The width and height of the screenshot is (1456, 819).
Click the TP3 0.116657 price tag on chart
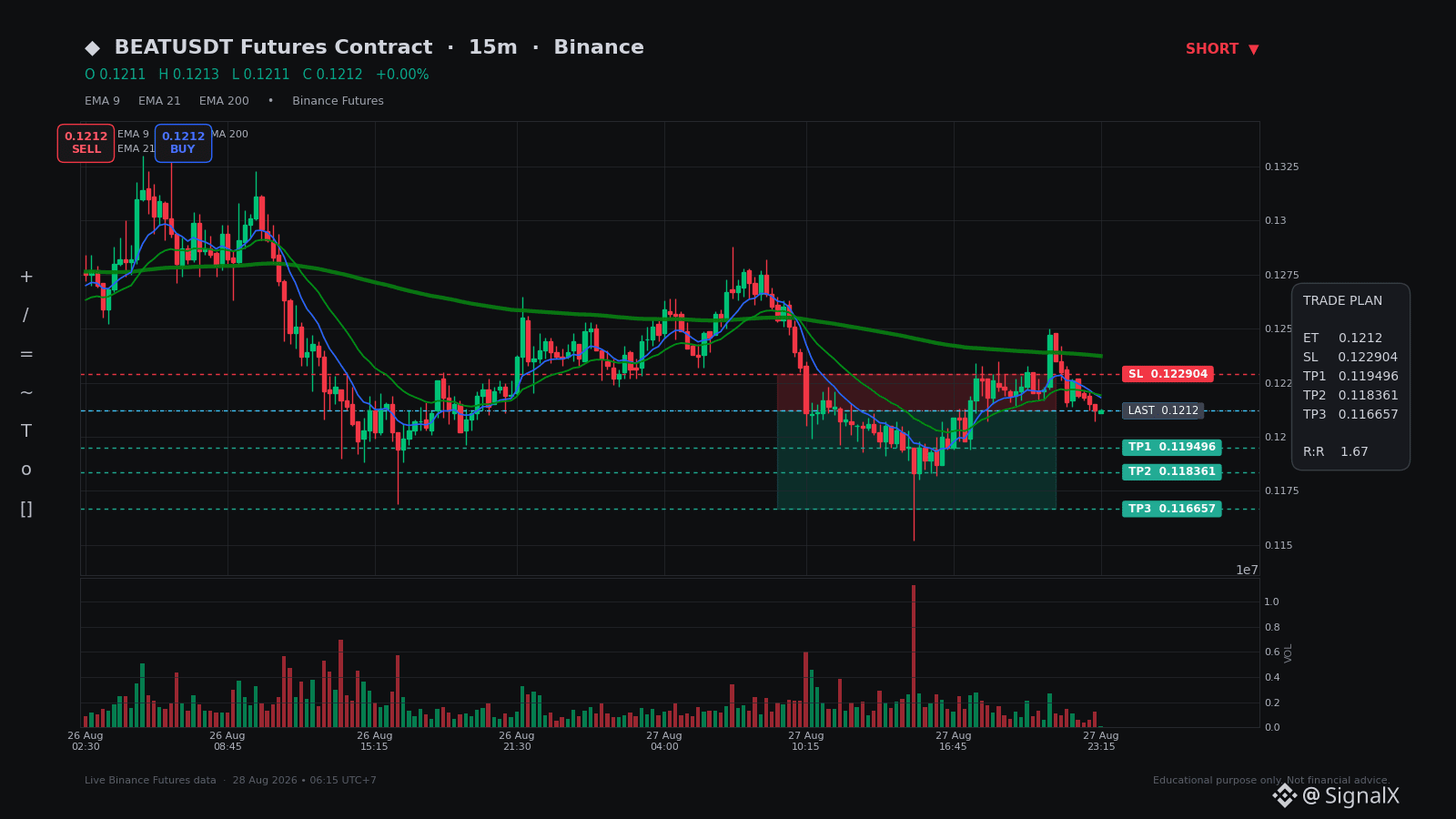pos(1171,509)
